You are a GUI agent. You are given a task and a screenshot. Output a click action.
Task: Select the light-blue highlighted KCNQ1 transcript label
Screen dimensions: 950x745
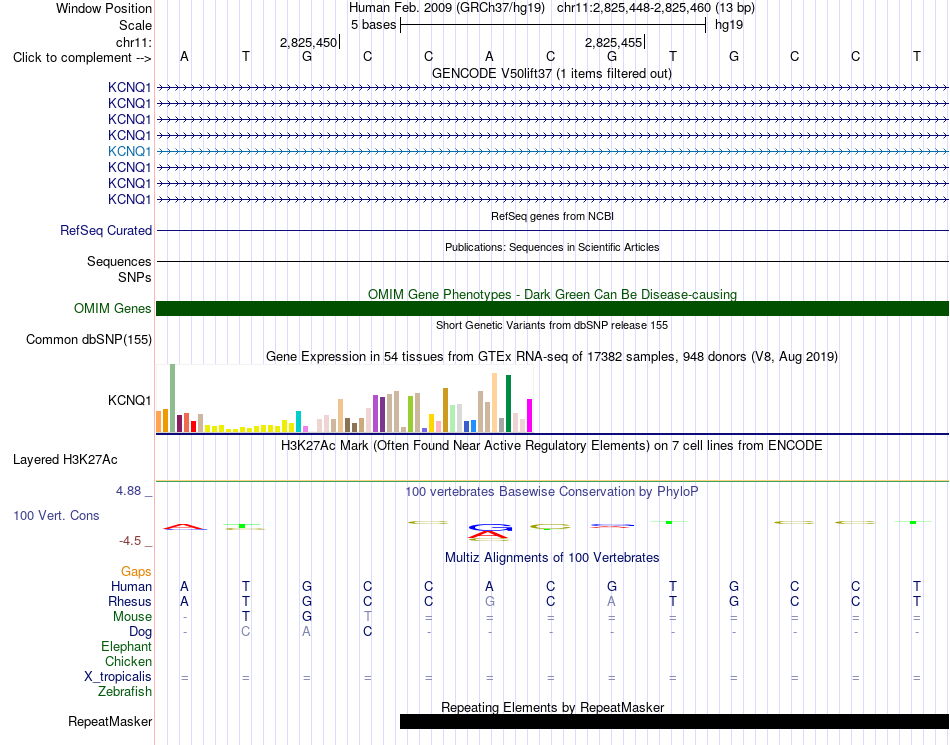(130, 151)
